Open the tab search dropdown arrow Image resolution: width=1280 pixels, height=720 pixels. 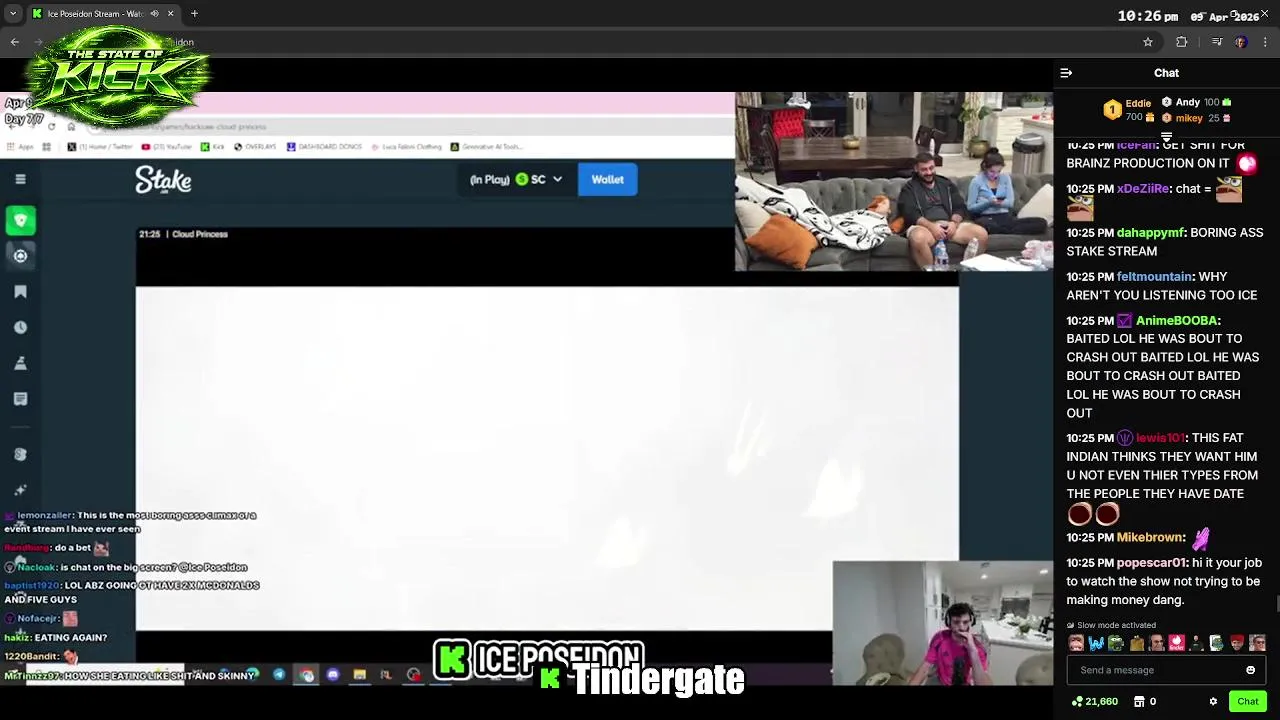(x=12, y=14)
